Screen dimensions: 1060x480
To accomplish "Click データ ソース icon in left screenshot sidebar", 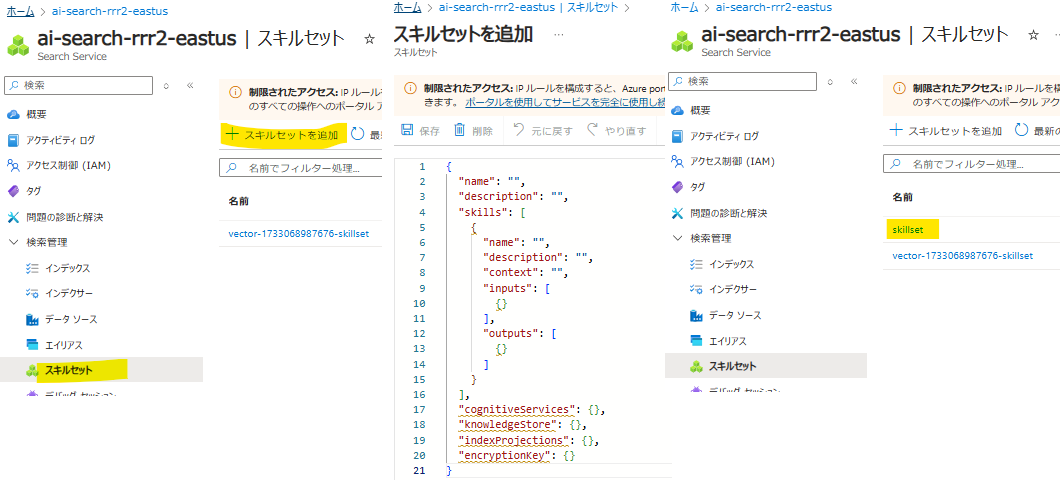I will [32, 319].
